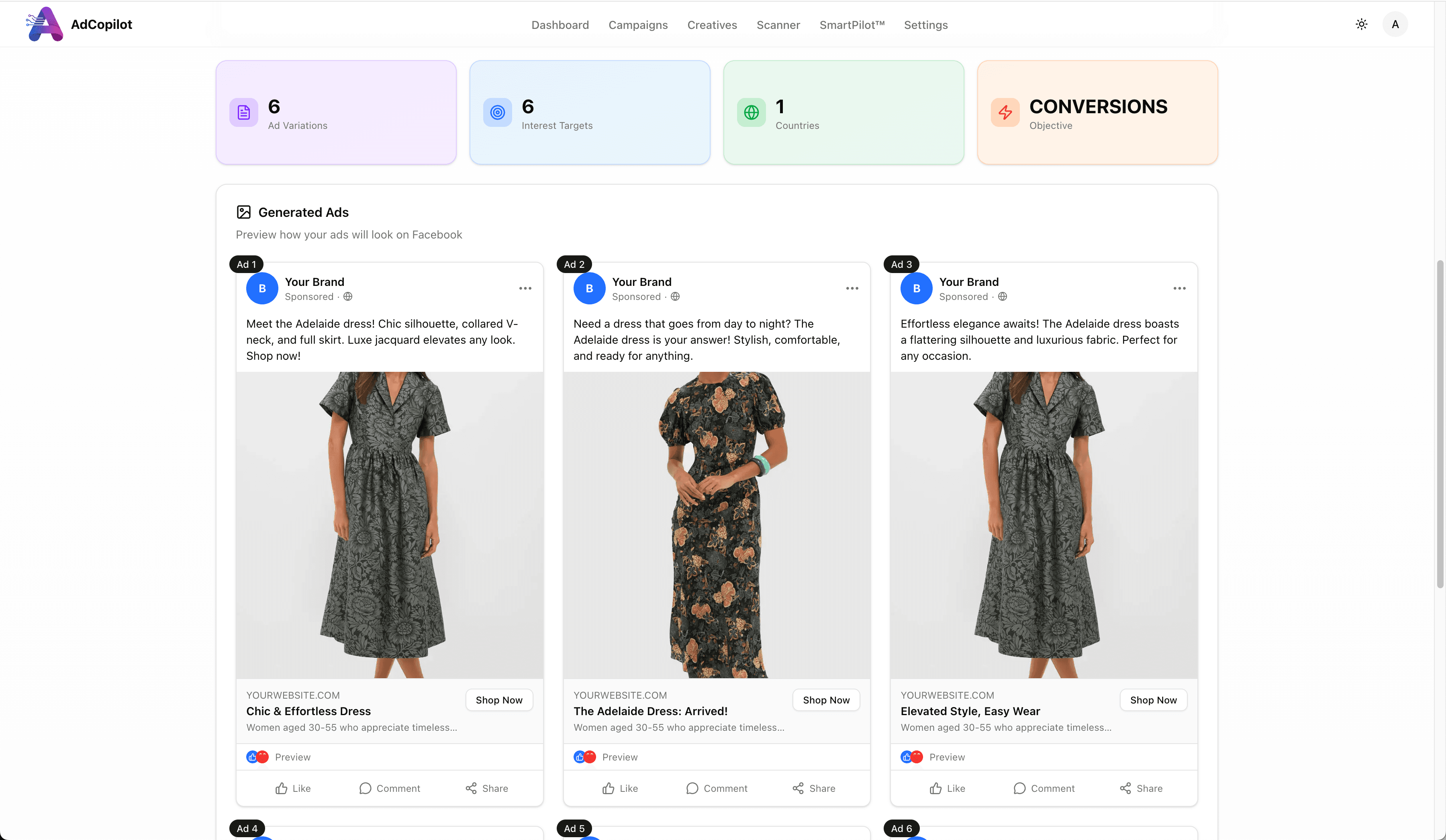Click the Countries globe icon
1446x840 pixels.
(x=751, y=112)
